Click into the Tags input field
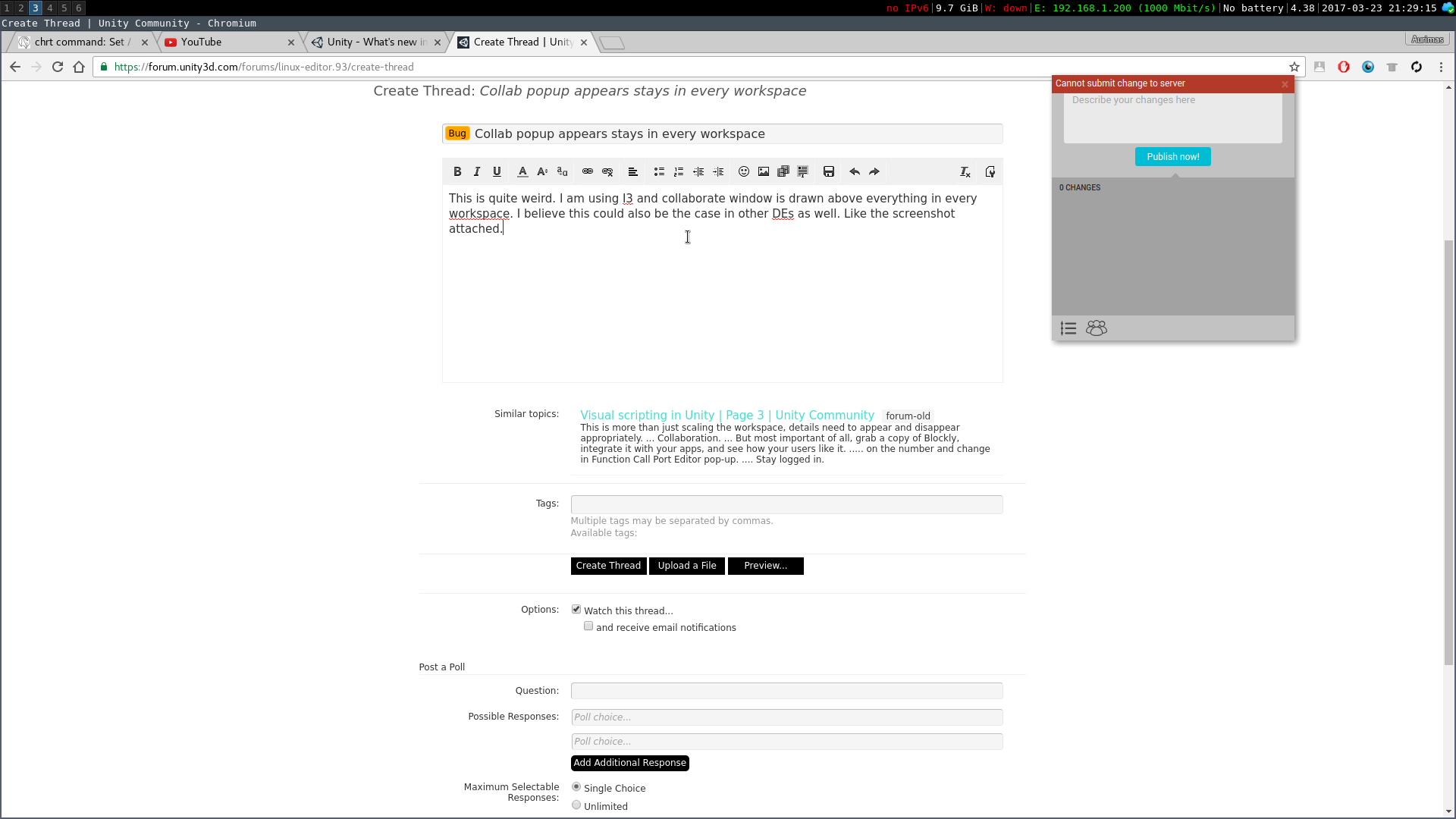 pos(786,504)
